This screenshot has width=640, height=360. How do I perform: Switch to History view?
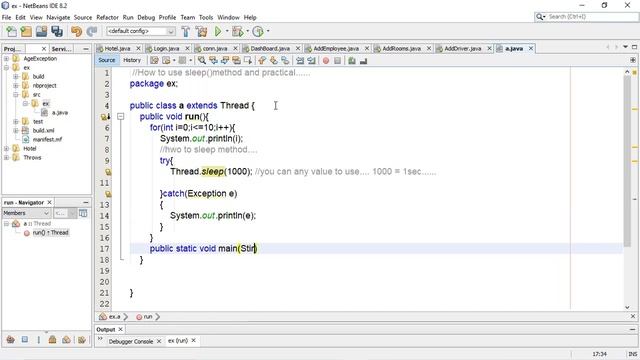(132, 60)
